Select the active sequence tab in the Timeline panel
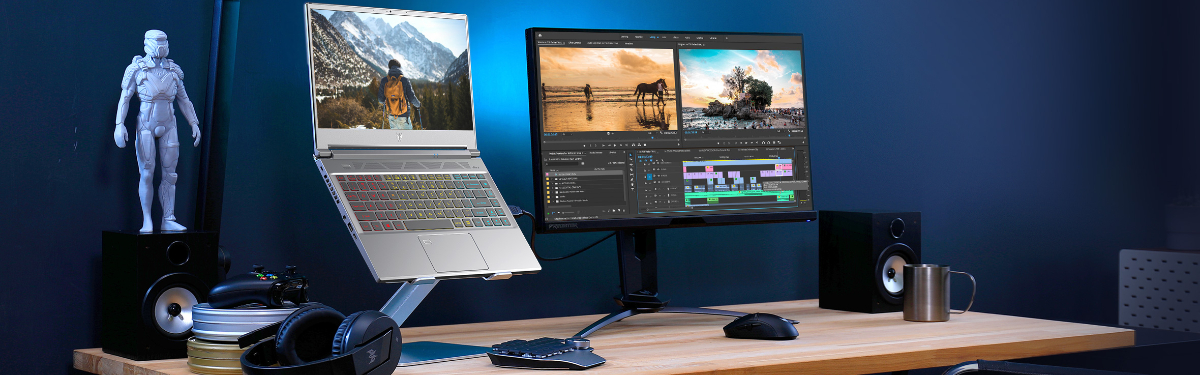 (647, 151)
